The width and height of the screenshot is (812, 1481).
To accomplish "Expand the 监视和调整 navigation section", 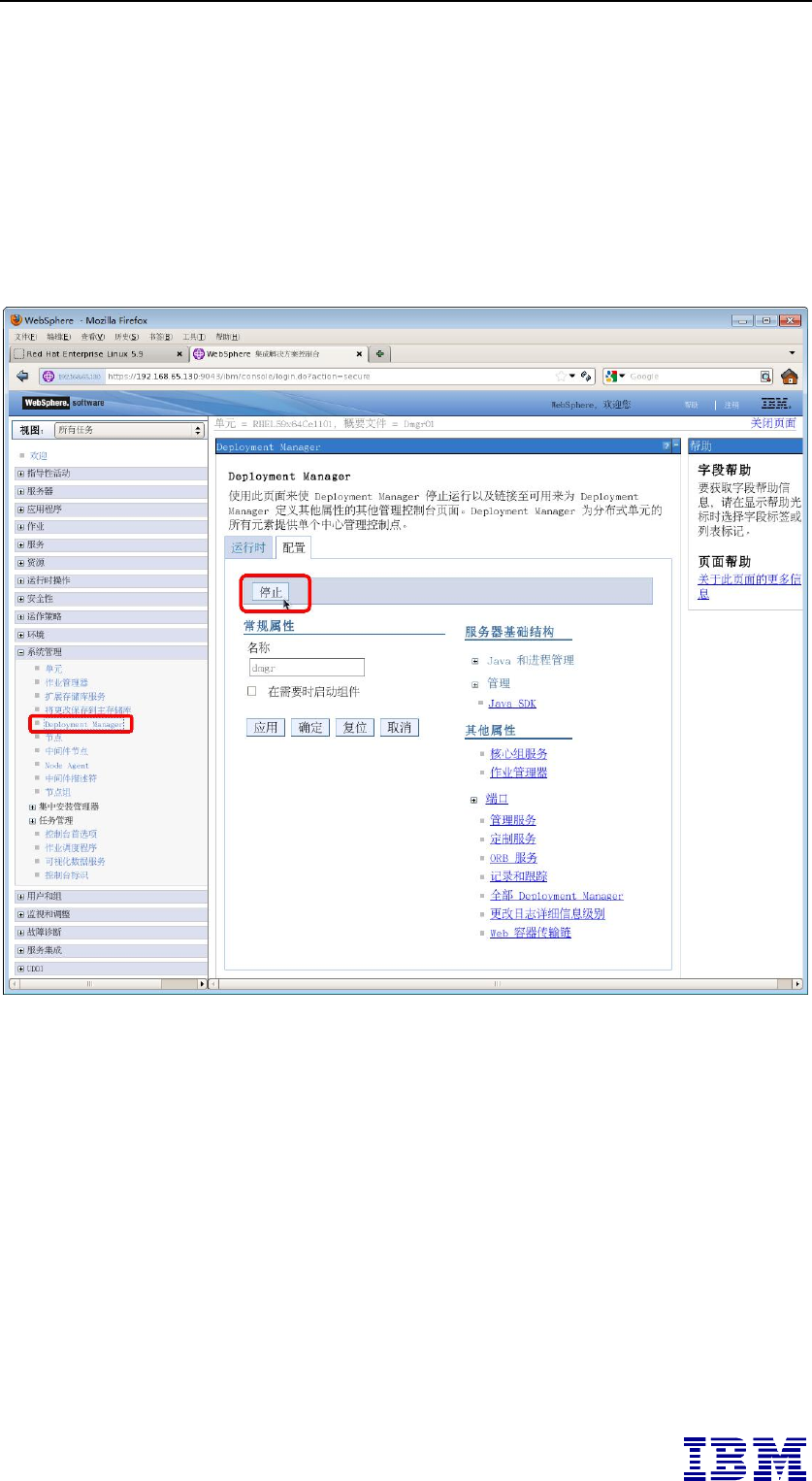I will pyautogui.click(x=21, y=914).
